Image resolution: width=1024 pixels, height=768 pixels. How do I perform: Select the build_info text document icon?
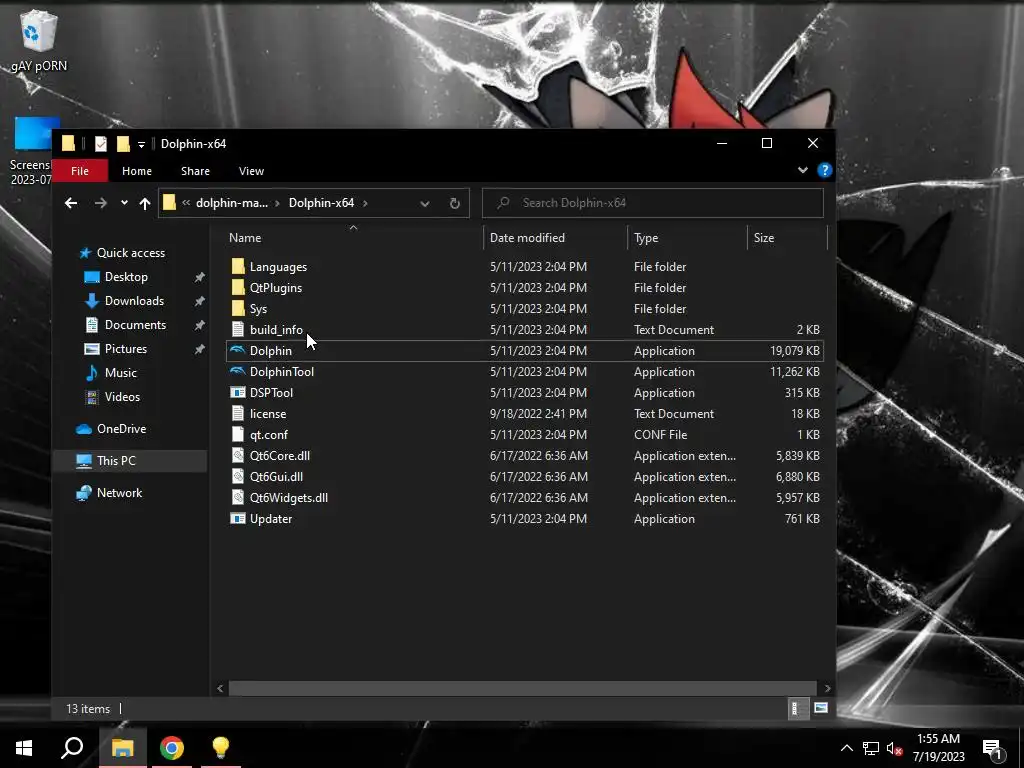(x=238, y=330)
